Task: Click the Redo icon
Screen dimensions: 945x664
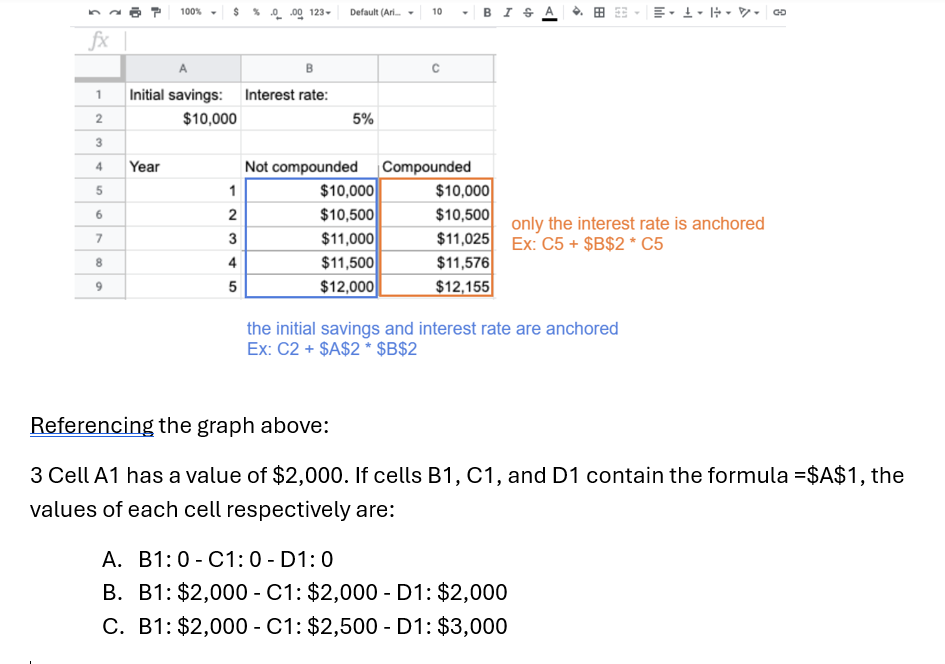Action: click(114, 14)
